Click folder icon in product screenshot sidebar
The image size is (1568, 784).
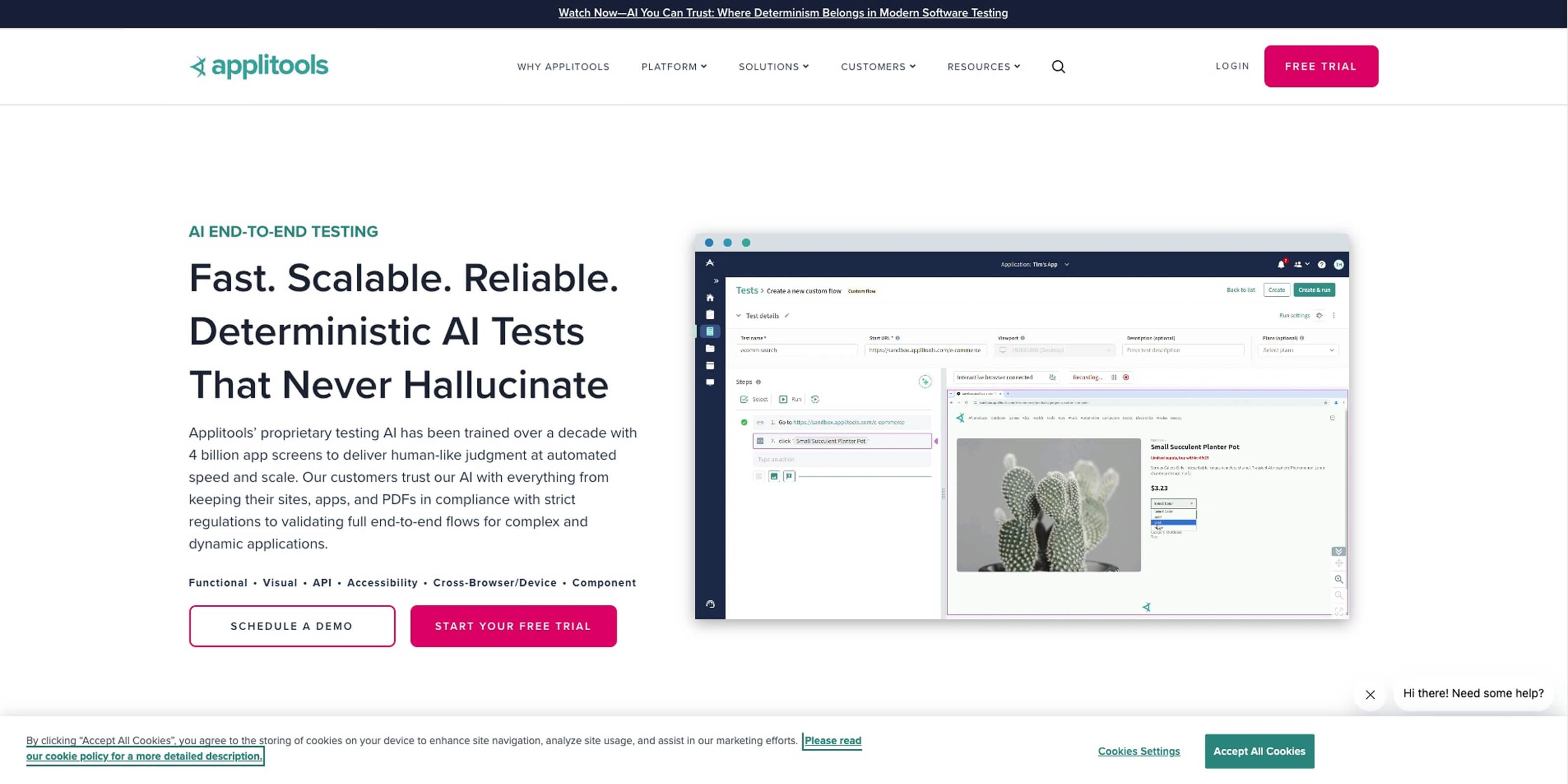click(x=710, y=349)
